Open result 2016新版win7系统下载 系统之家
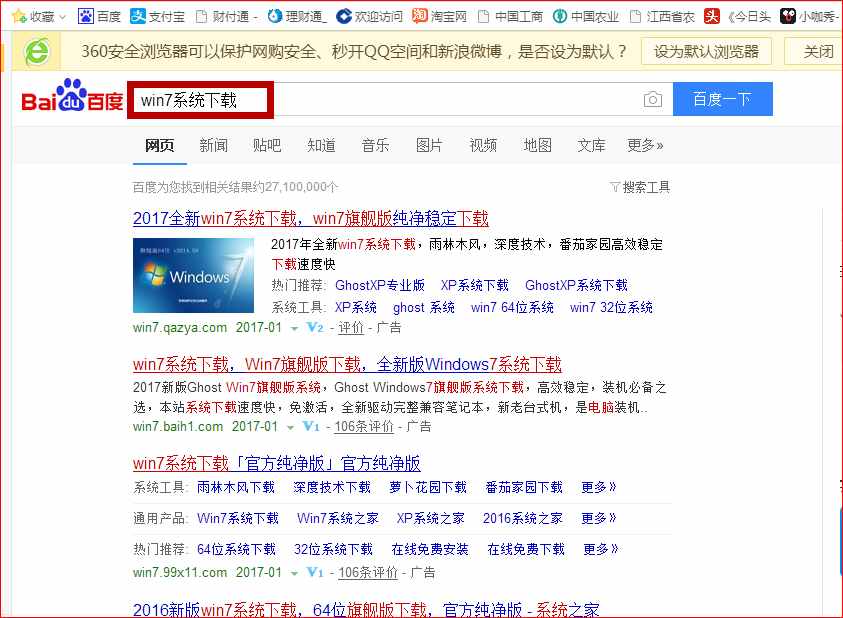 tap(366, 610)
